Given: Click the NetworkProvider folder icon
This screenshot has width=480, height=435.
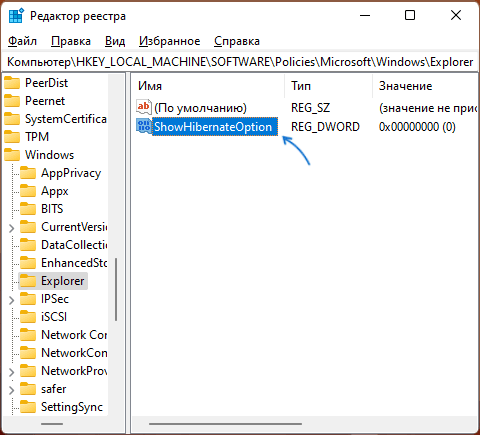Looking at the screenshot, I should pyautogui.click(x=28, y=371).
